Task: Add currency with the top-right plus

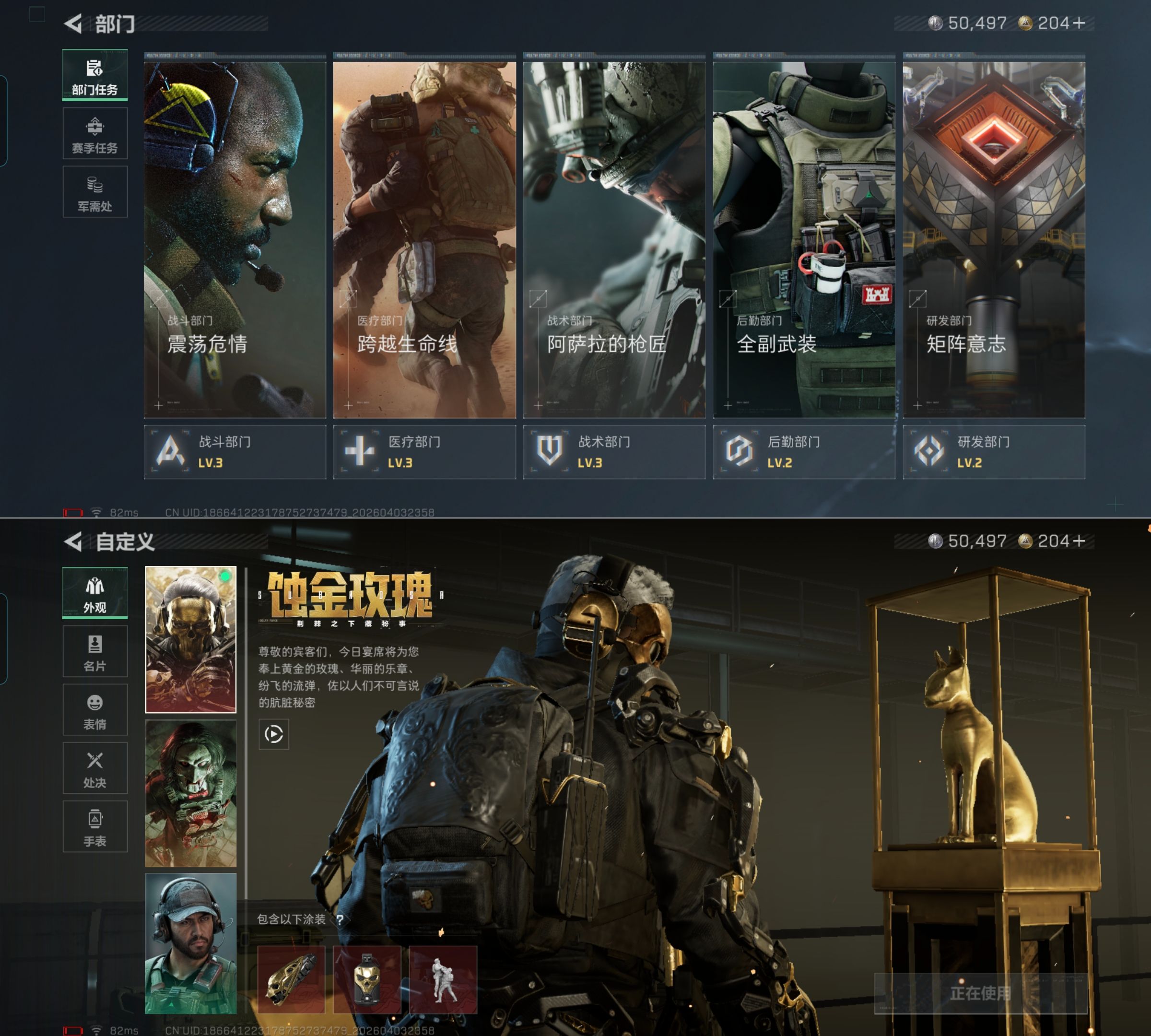Action: [x=1079, y=24]
